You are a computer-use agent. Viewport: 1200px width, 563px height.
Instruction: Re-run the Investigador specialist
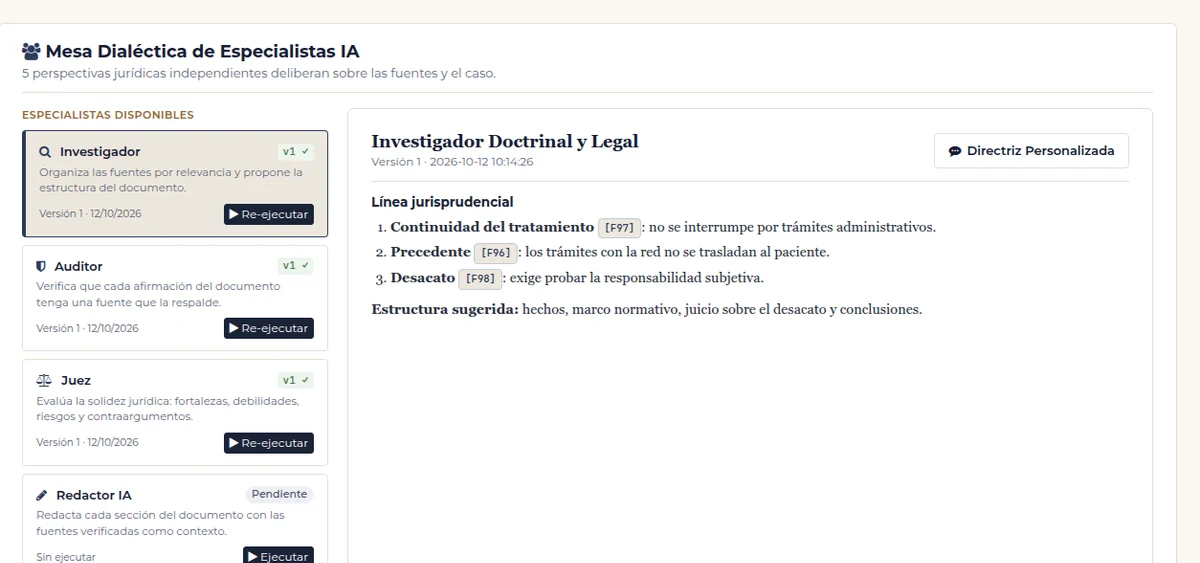(268, 214)
